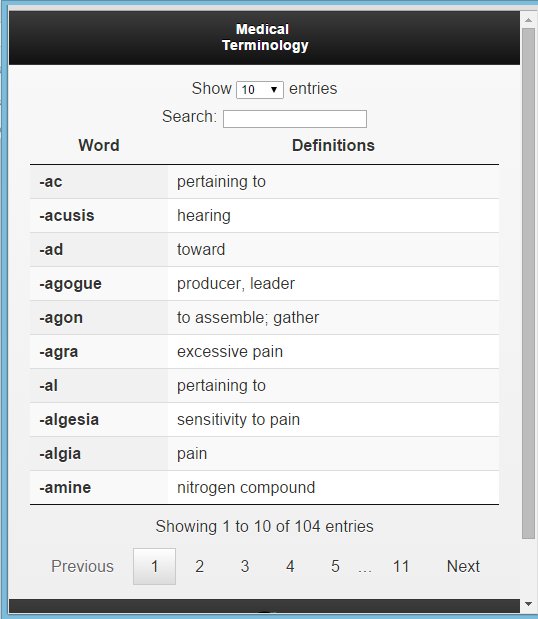Go to page 5 of results
Image resolution: width=538 pixels, height=619 pixels.
coord(335,566)
